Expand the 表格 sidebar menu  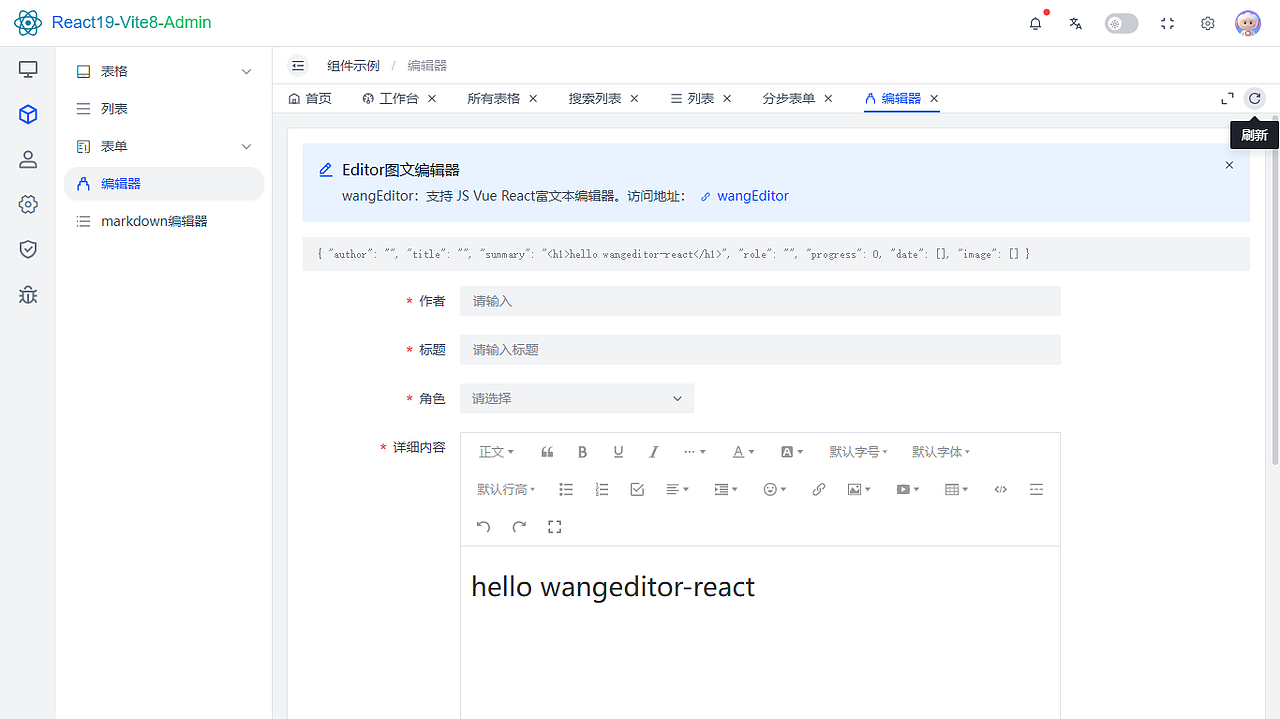tap(164, 72)
